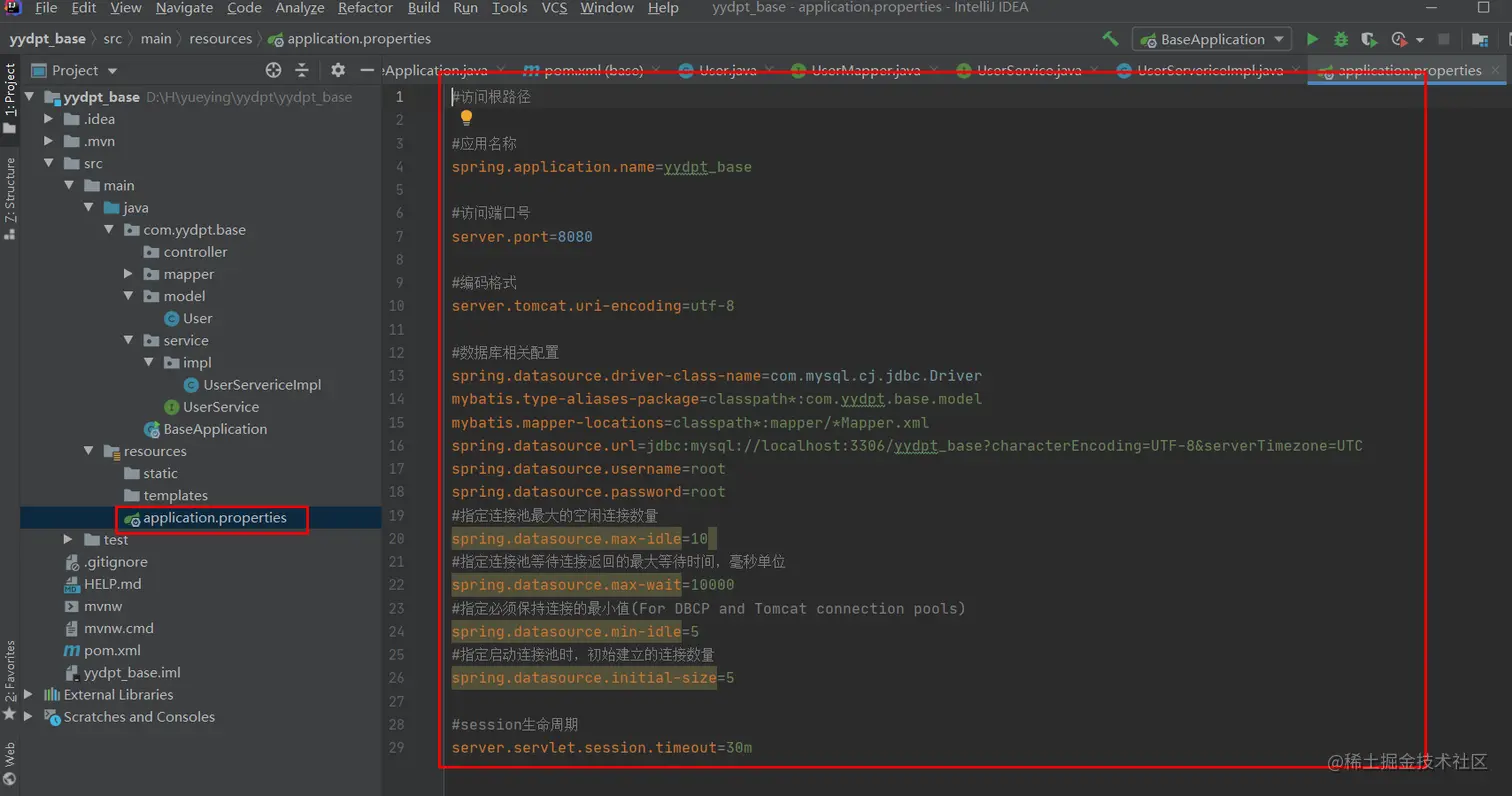Viewport: 1512px width, 796px height.
Task: Click line number 16 in gutter
Action: point(397,446)
